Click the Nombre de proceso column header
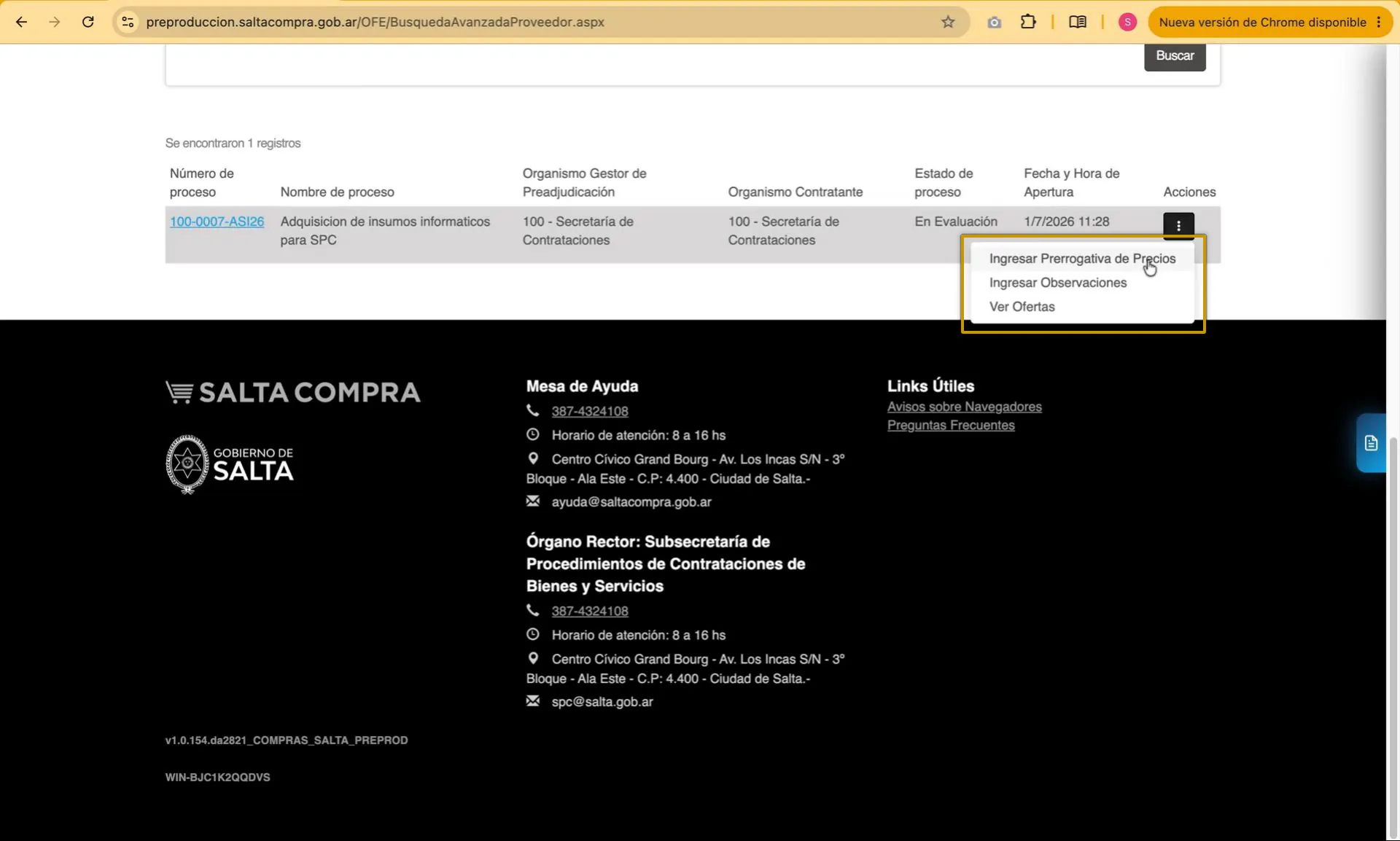The height and width of the screenshot is (841, 1400). coord(337,192)
